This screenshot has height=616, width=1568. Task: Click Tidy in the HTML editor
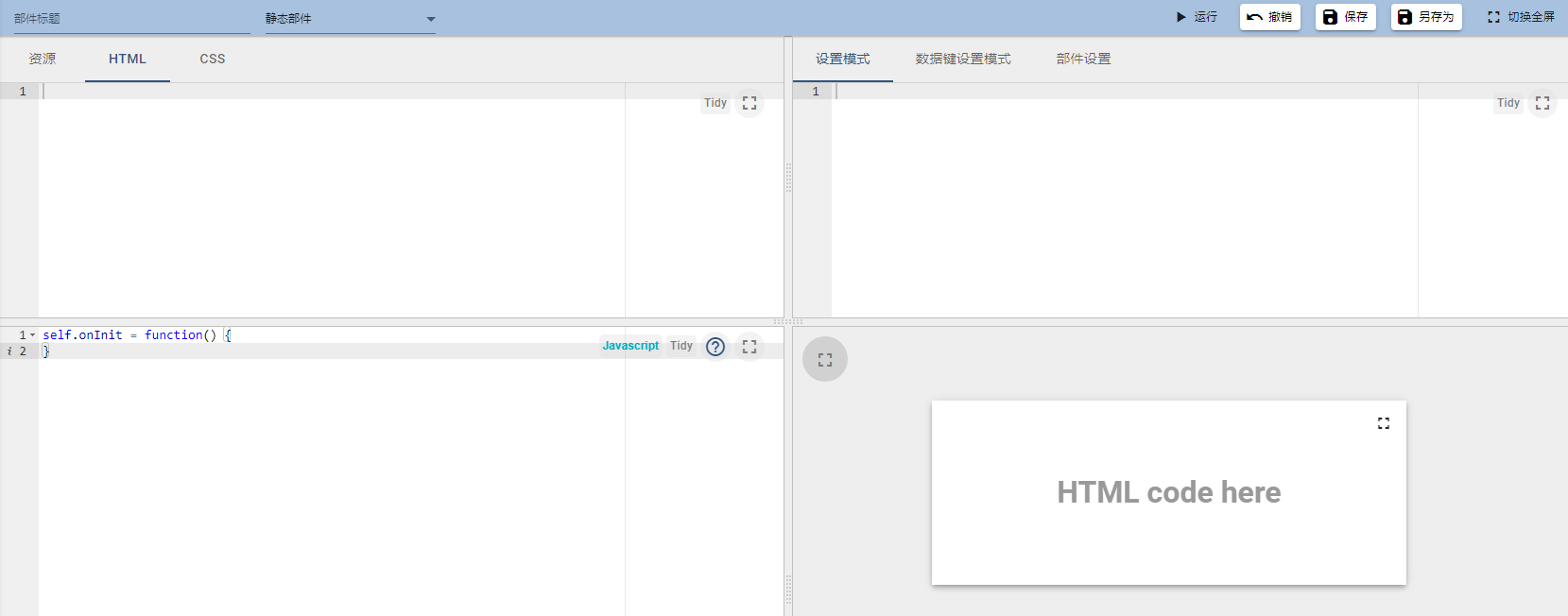(715, 103)
